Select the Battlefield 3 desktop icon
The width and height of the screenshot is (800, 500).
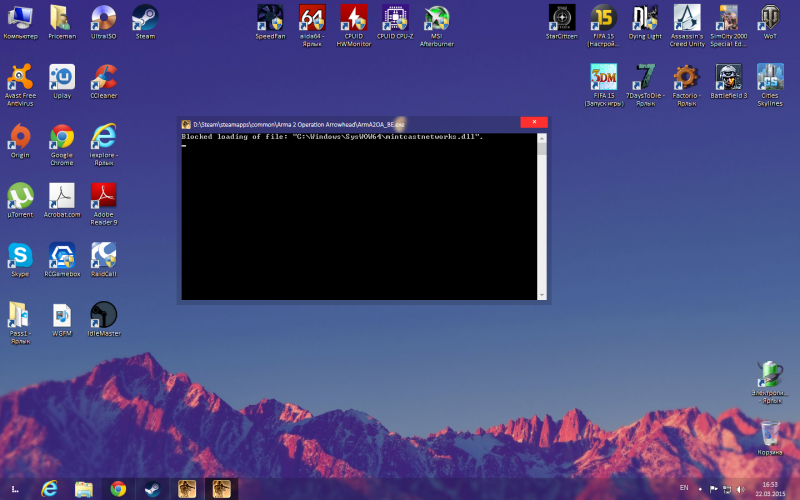pos(728,78)
